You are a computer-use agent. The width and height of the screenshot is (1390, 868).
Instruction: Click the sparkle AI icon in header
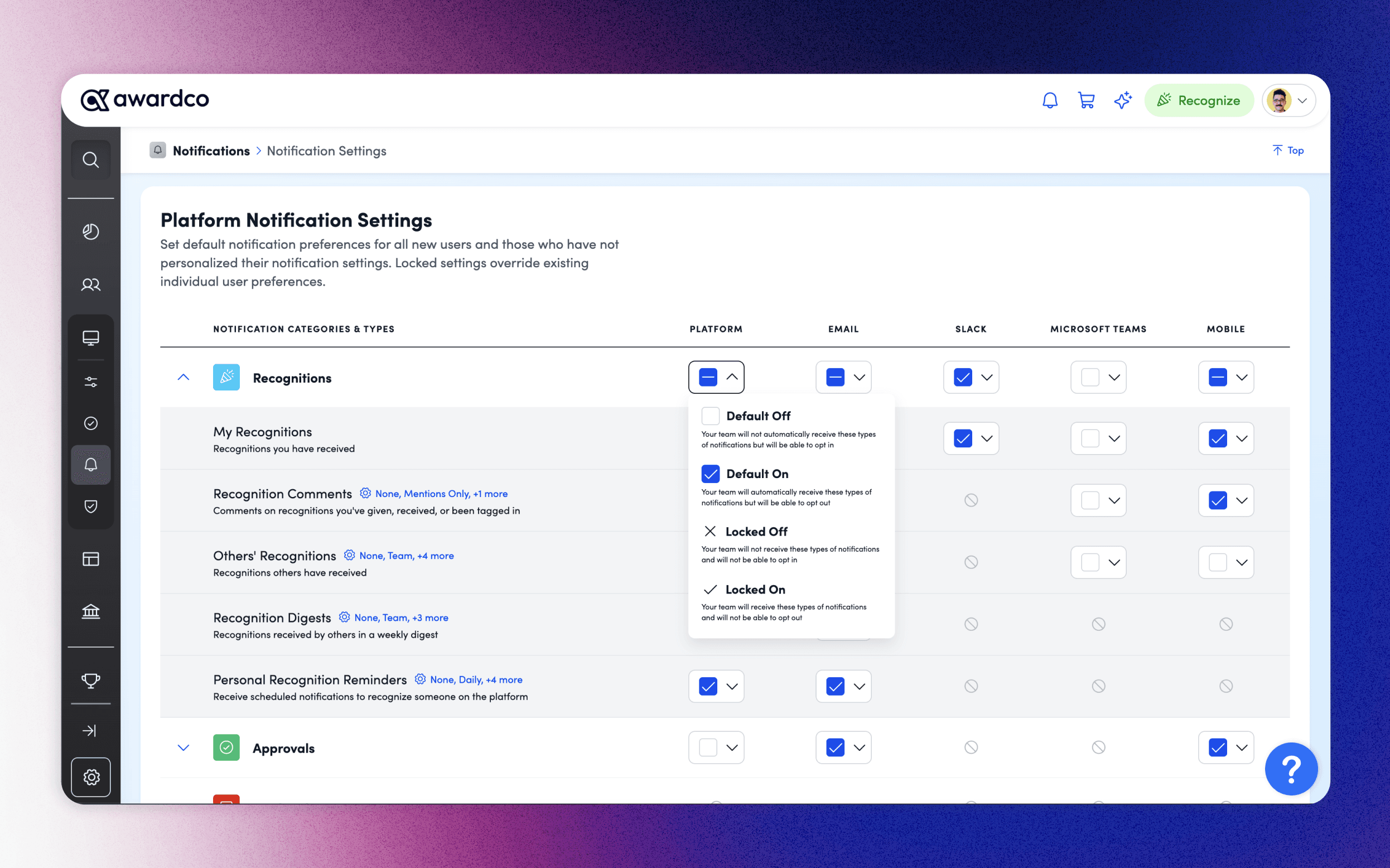tap(1123, 100)
